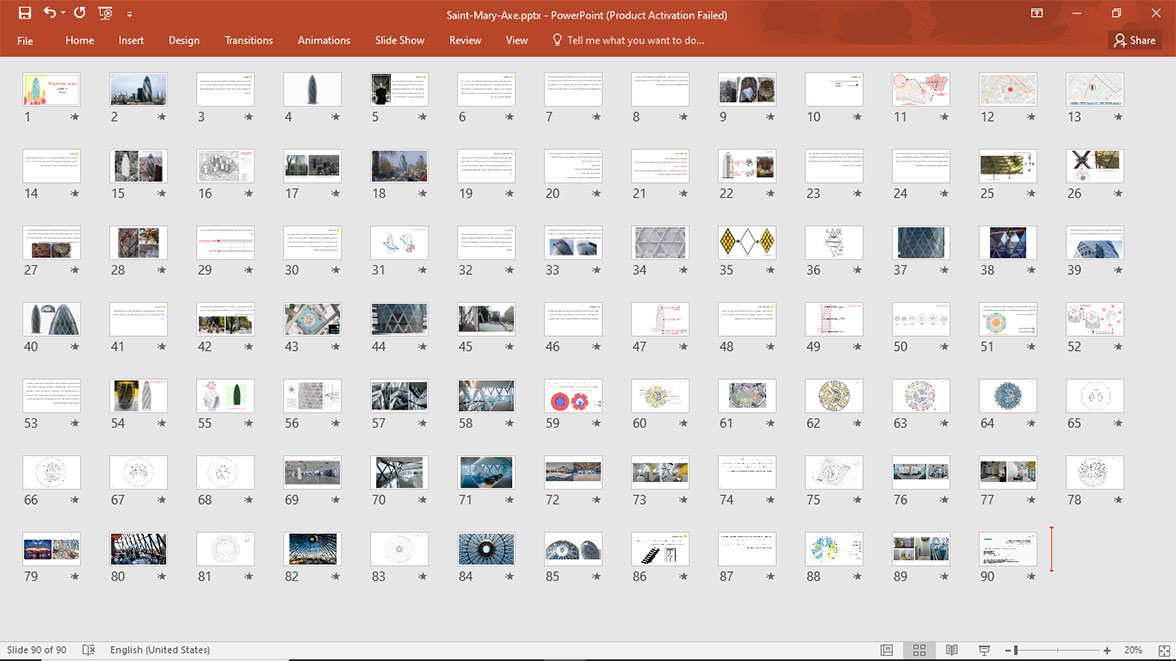Click the English (United States) language indicator

pos(160,650)
